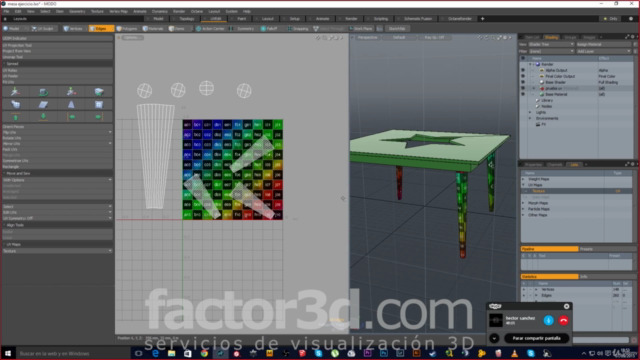Open the Filter (none) dropdown

coord(551,51)
